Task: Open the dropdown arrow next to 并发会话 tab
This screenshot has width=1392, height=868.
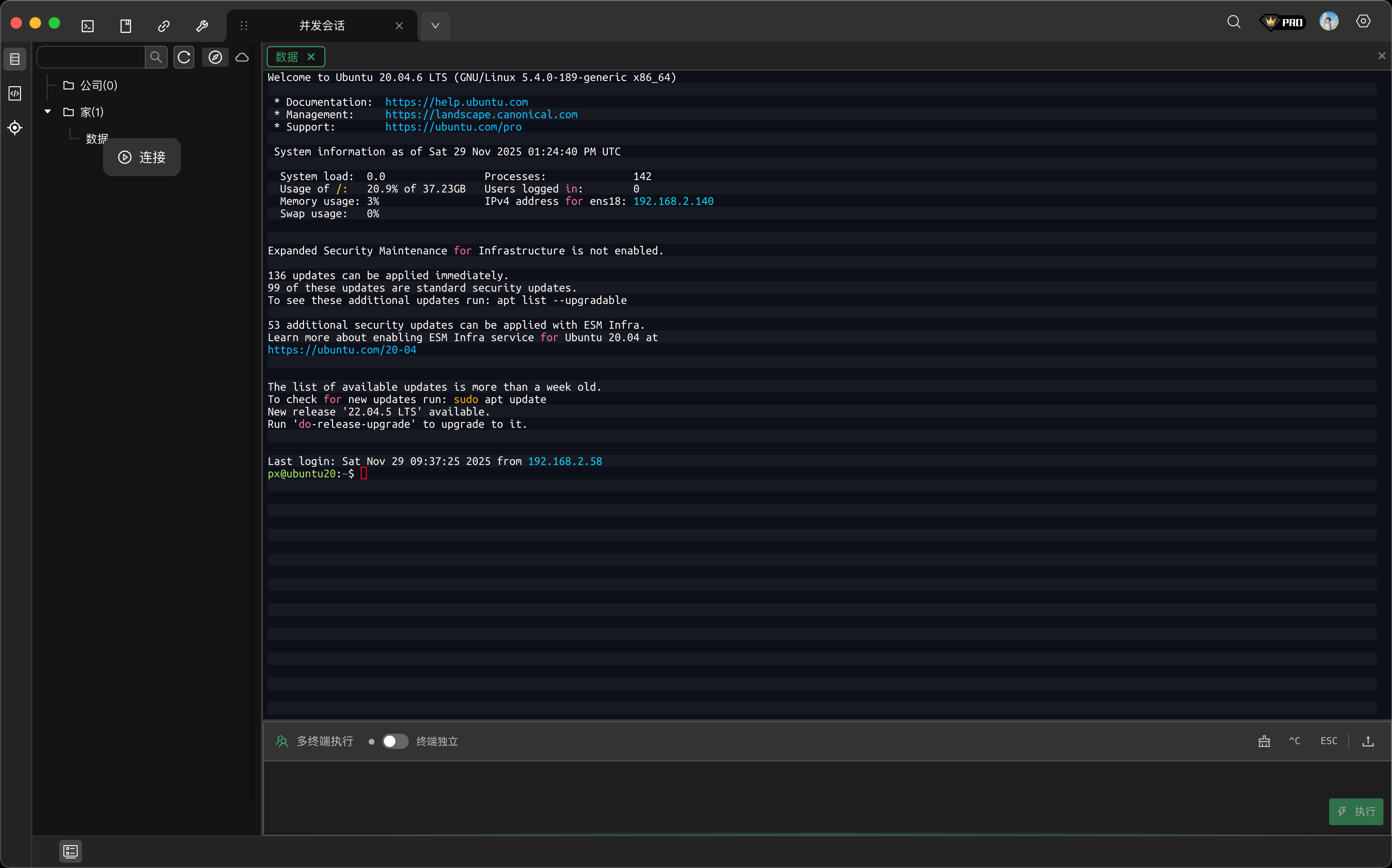Action: click(x=435, y=26)
